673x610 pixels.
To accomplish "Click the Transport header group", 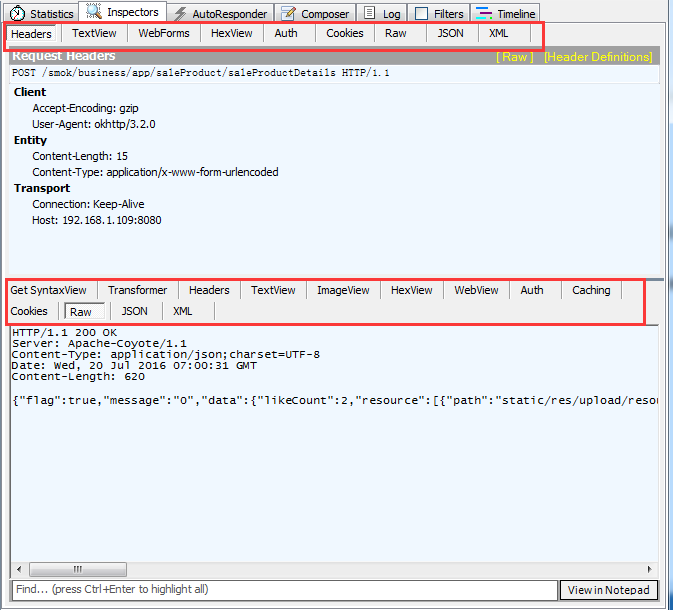I will point(42,188).
